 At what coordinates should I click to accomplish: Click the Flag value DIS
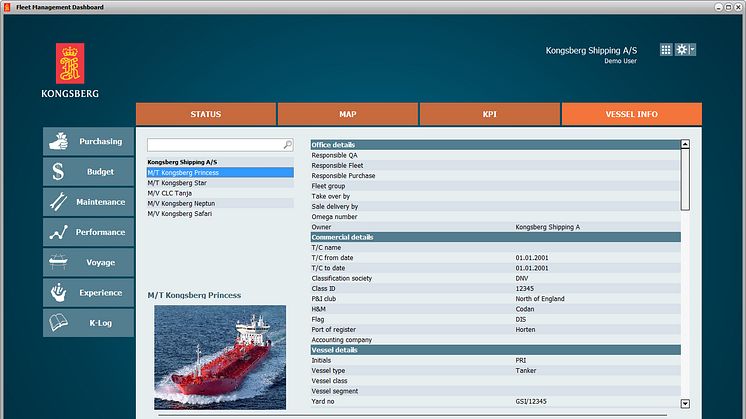(521, 319)
